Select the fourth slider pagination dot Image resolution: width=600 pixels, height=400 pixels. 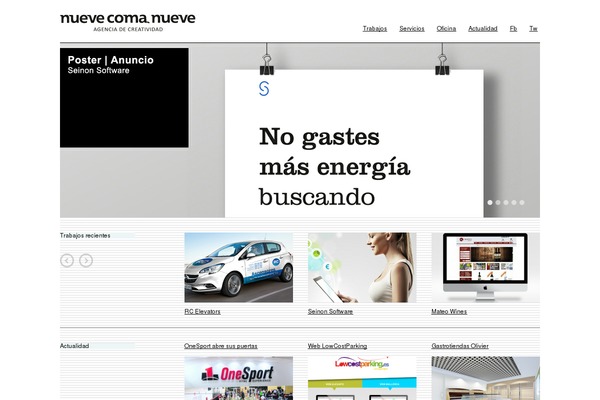point(514,202)
